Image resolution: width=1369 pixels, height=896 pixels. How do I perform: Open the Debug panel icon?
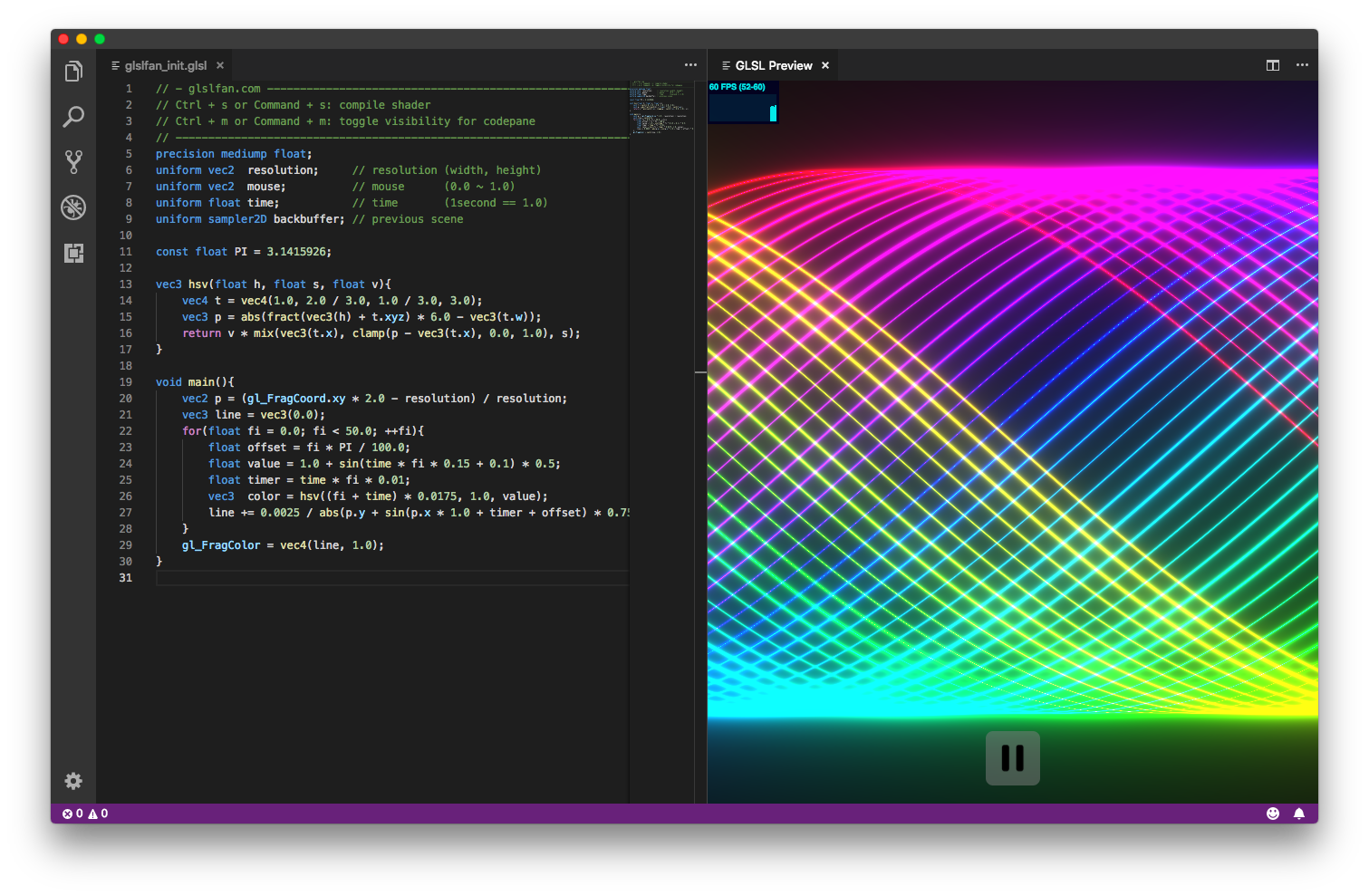tap(73, 207)
